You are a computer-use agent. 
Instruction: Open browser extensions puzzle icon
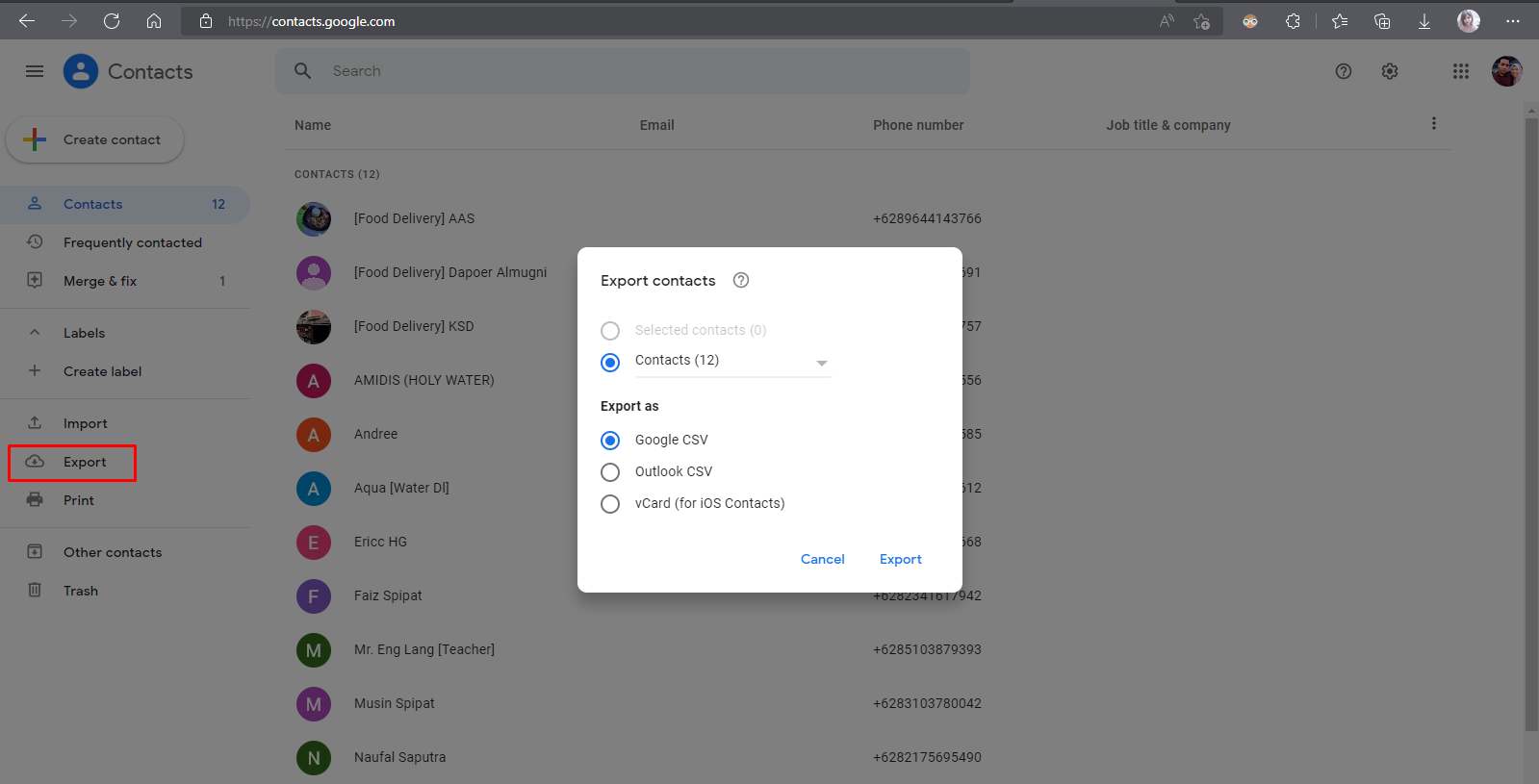point(1293,21)
